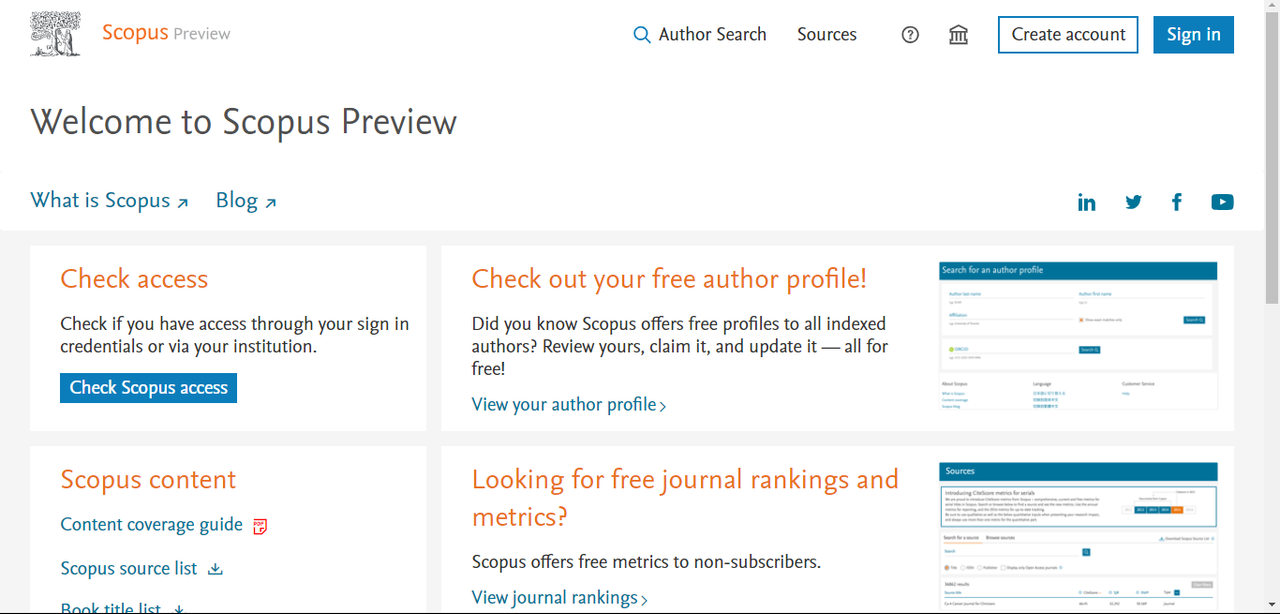Open View journal rankings link

click(x=560, y=597)
